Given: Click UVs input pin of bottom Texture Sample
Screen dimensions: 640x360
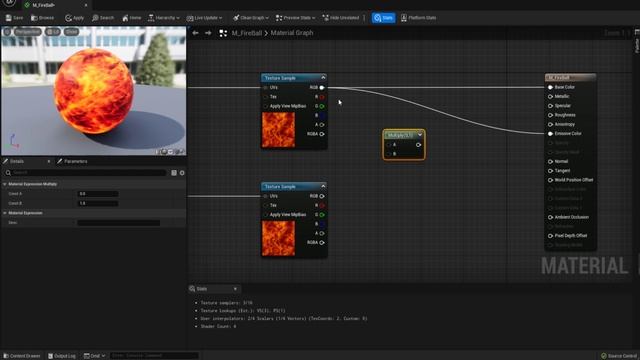Looking at the screenshot, I should pos(265,196).
